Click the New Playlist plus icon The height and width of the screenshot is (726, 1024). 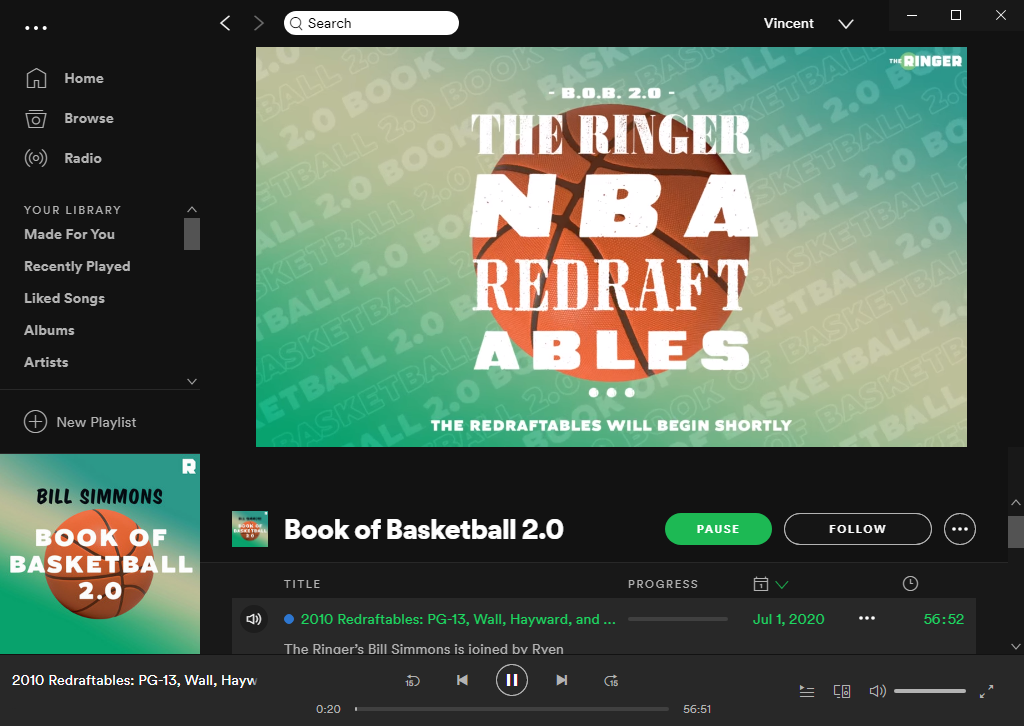[35, 422]
